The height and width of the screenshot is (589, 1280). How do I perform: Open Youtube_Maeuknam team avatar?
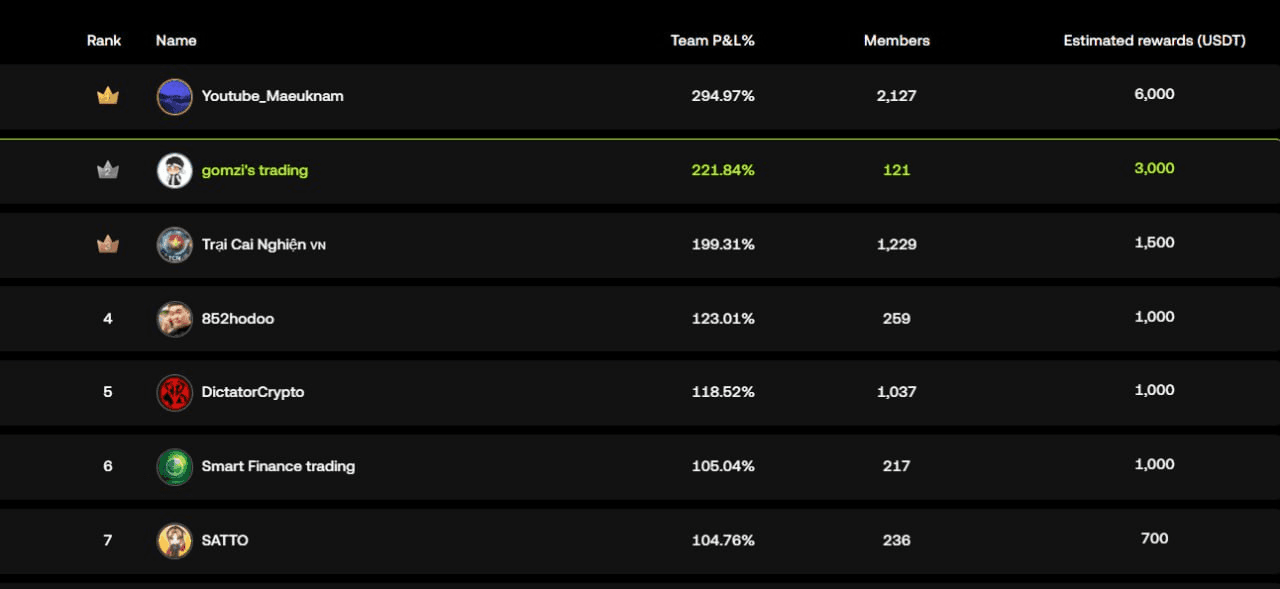point(175,97)
